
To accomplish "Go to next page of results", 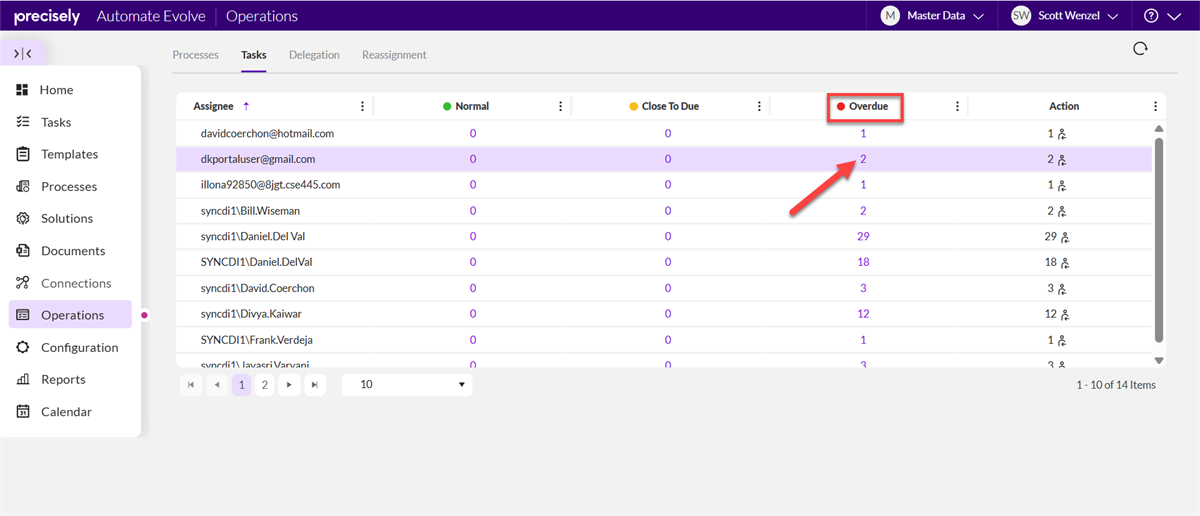I will [x=289, y=384].
